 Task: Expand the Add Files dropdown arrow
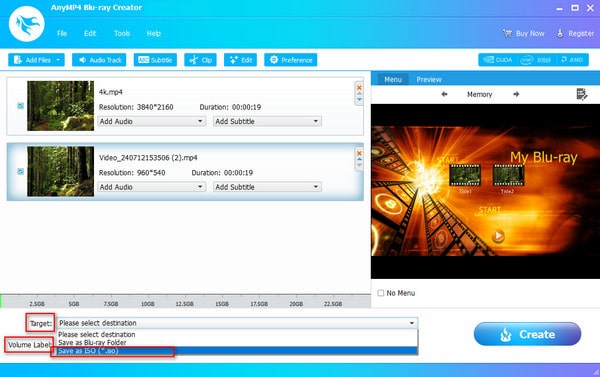(x=59, y=60)
